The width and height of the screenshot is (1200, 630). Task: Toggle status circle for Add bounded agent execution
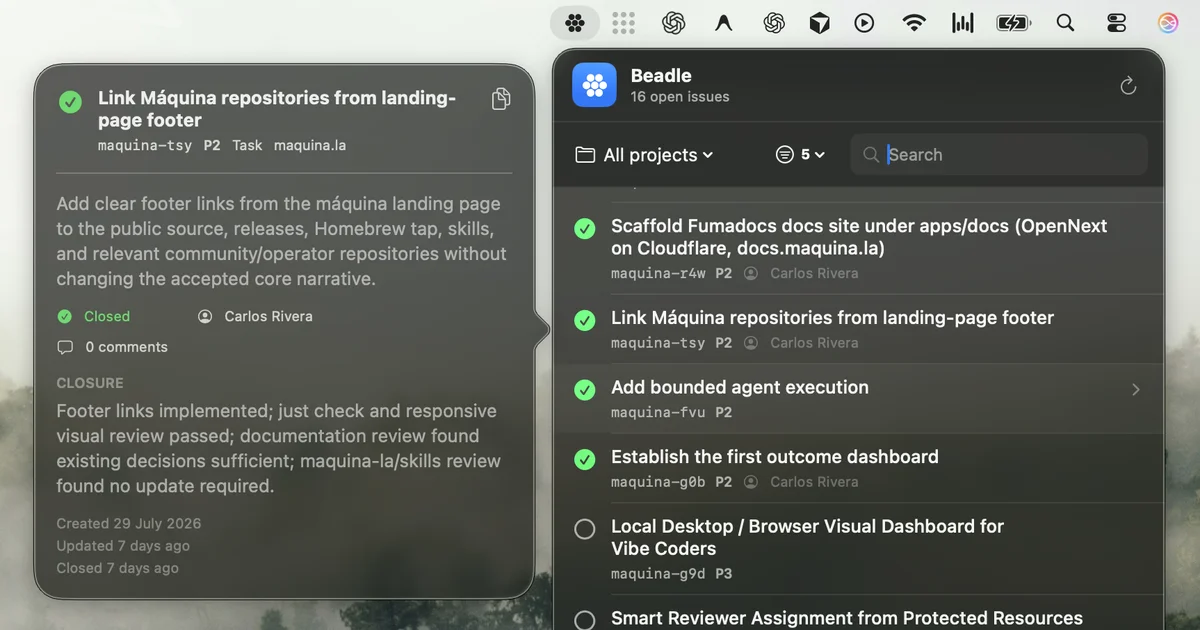[x=585, y=390]
